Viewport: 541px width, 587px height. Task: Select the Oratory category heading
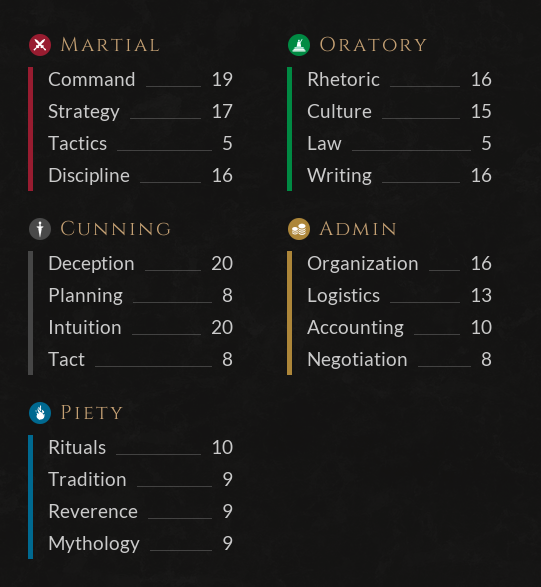(x=373, y=45)
